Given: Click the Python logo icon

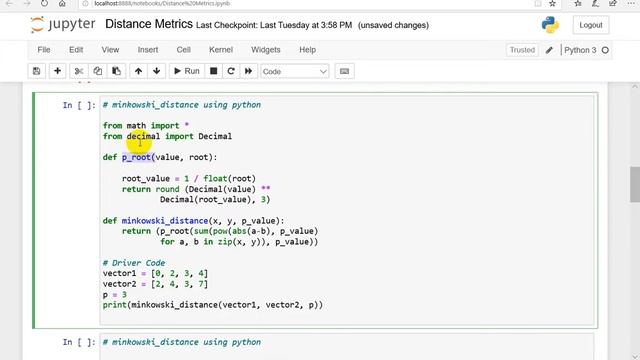Looking at the screenshot, I should click(550, 25).
